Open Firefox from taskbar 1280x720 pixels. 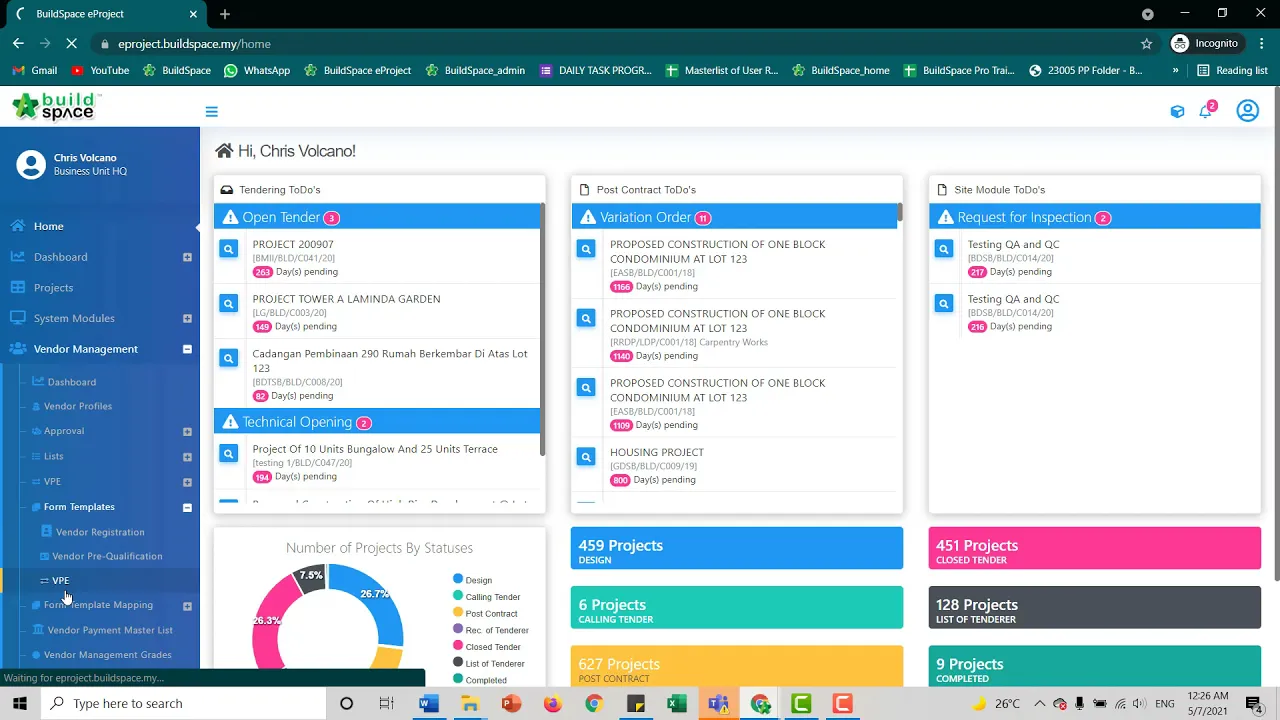pyautogui.click(x=553, y=704)
